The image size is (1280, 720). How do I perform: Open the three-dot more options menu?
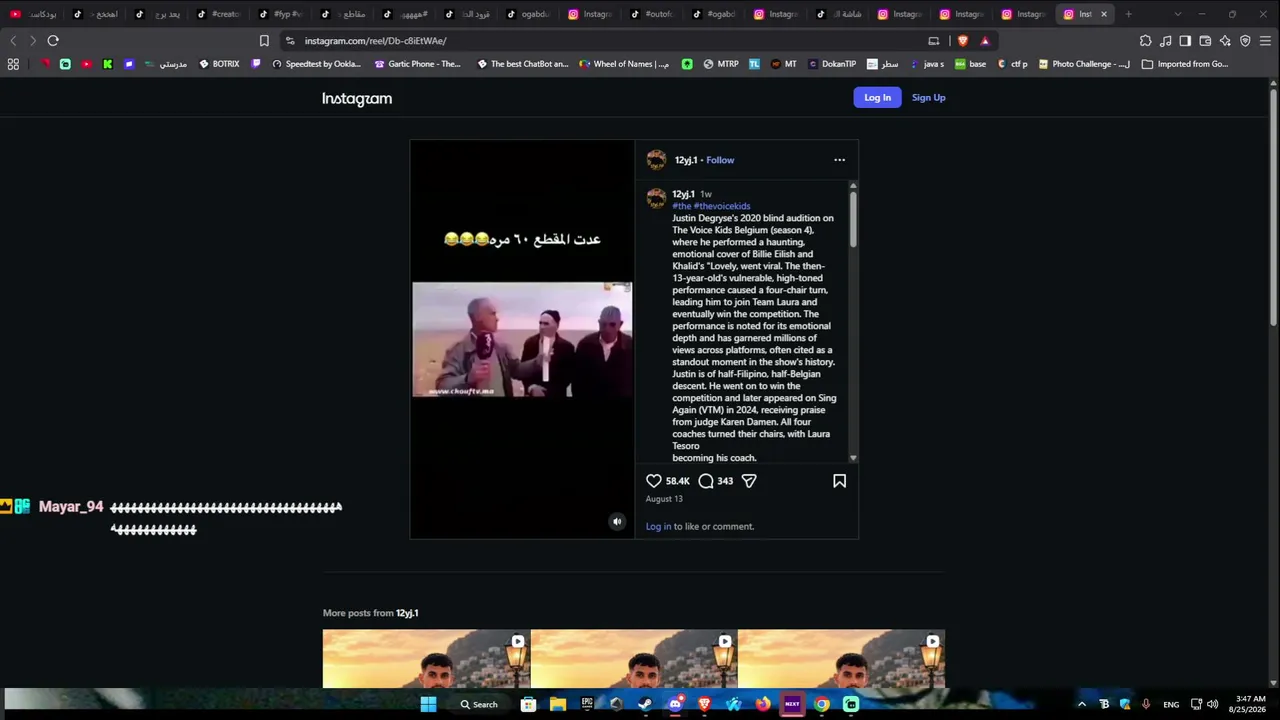840,160
